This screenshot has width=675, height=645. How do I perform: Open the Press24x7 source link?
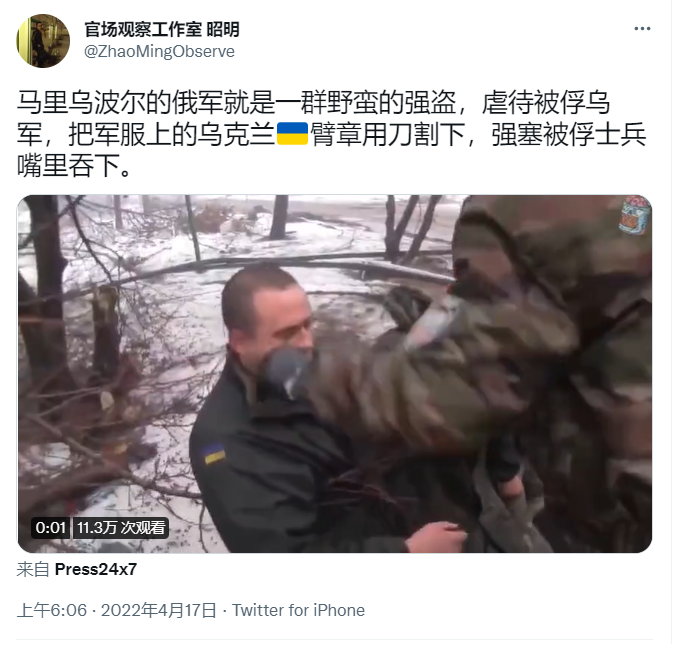[96, 569]
